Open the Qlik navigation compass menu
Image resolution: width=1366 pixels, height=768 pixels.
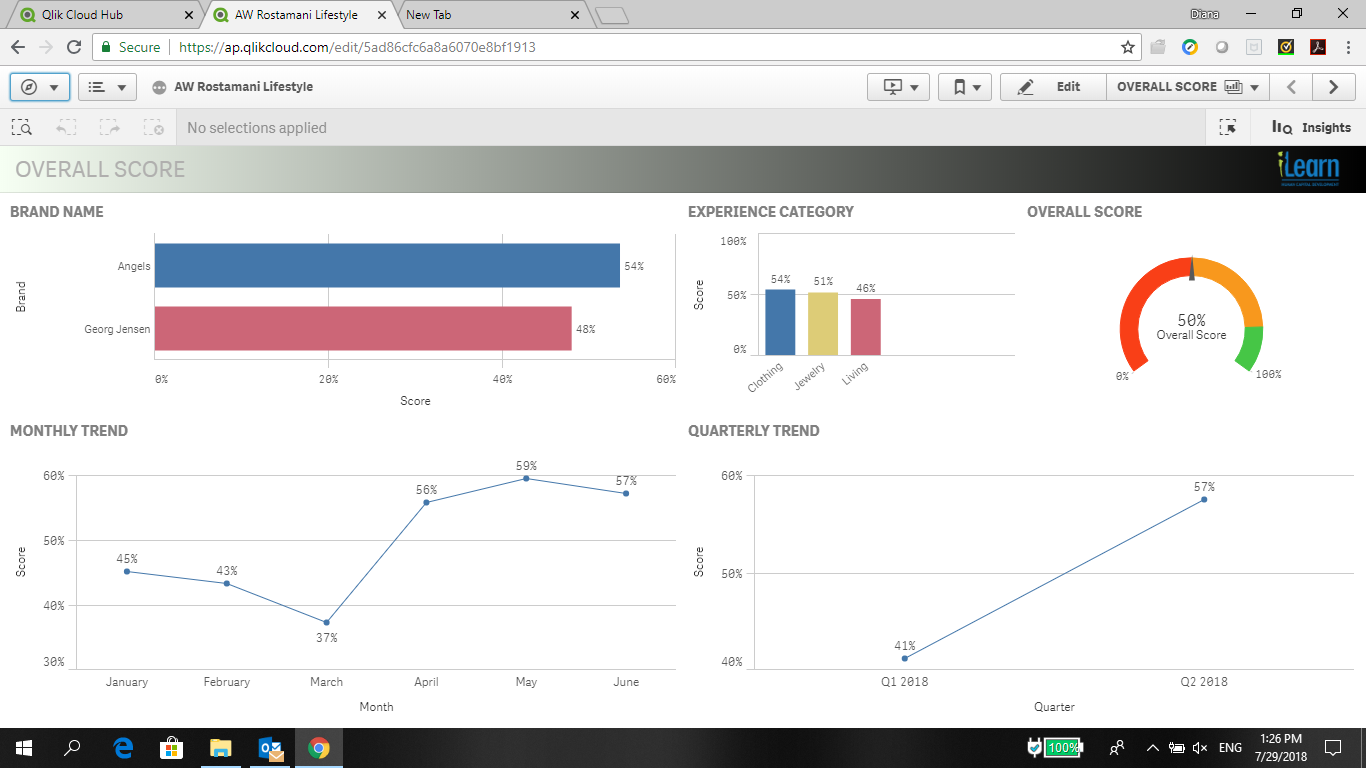pos(39,87)
